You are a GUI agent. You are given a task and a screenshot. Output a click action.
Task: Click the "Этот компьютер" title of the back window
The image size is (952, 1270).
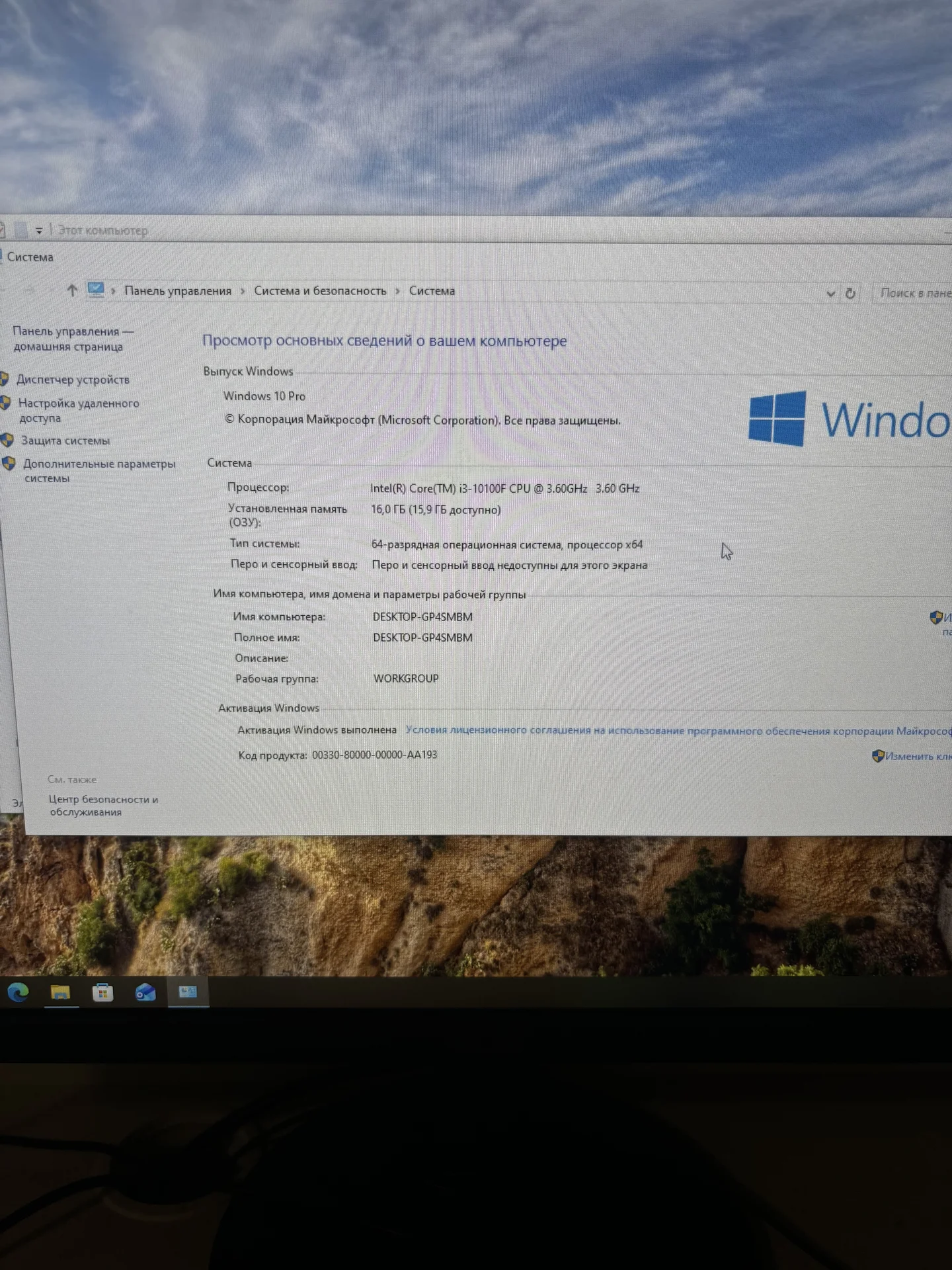point(102,230)
